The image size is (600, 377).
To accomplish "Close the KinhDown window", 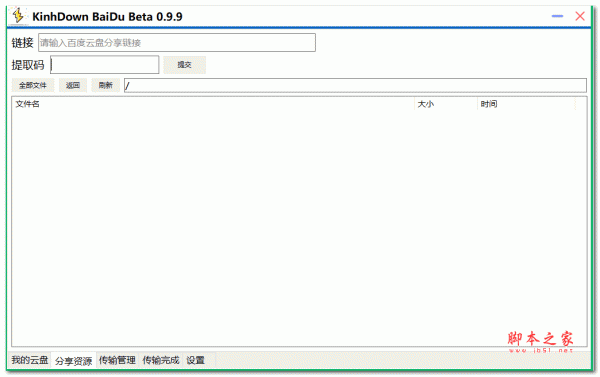I will pyautogui.click(x=580, y=16).
